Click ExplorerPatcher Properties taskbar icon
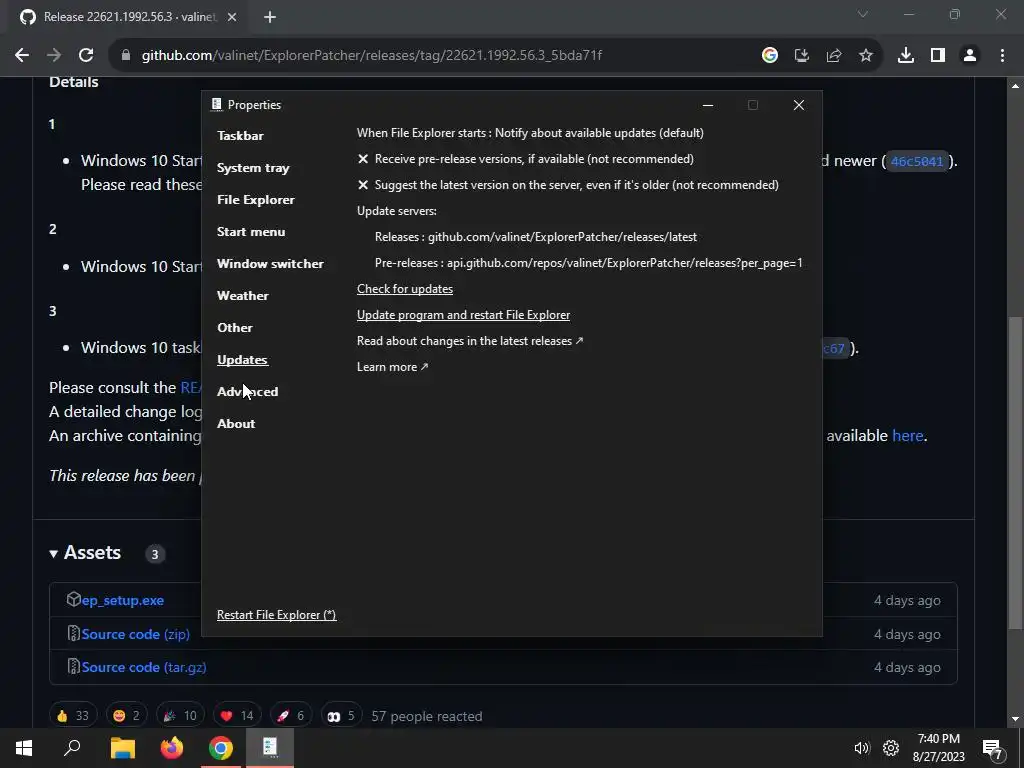Viewport: 1024px width, 768px height. coord(270,748)
